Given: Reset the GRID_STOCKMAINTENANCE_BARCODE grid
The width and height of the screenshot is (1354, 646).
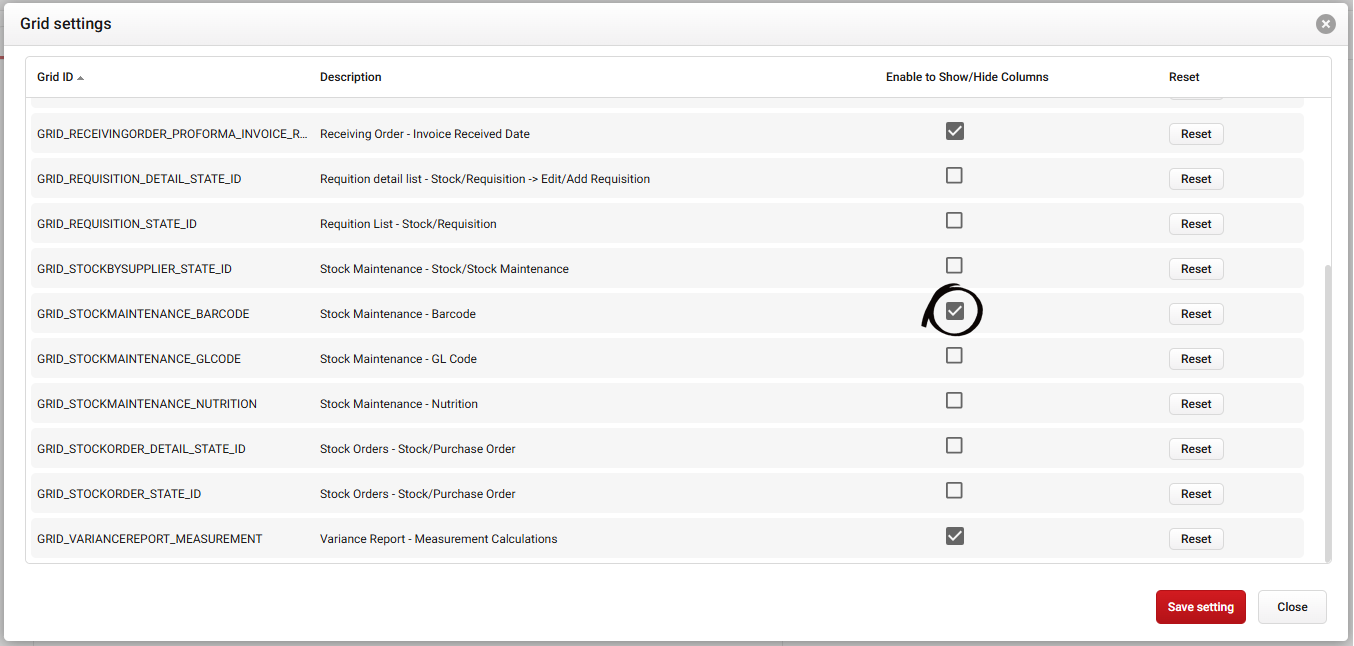Looking at the screenshot, I should pos(1195,314).
